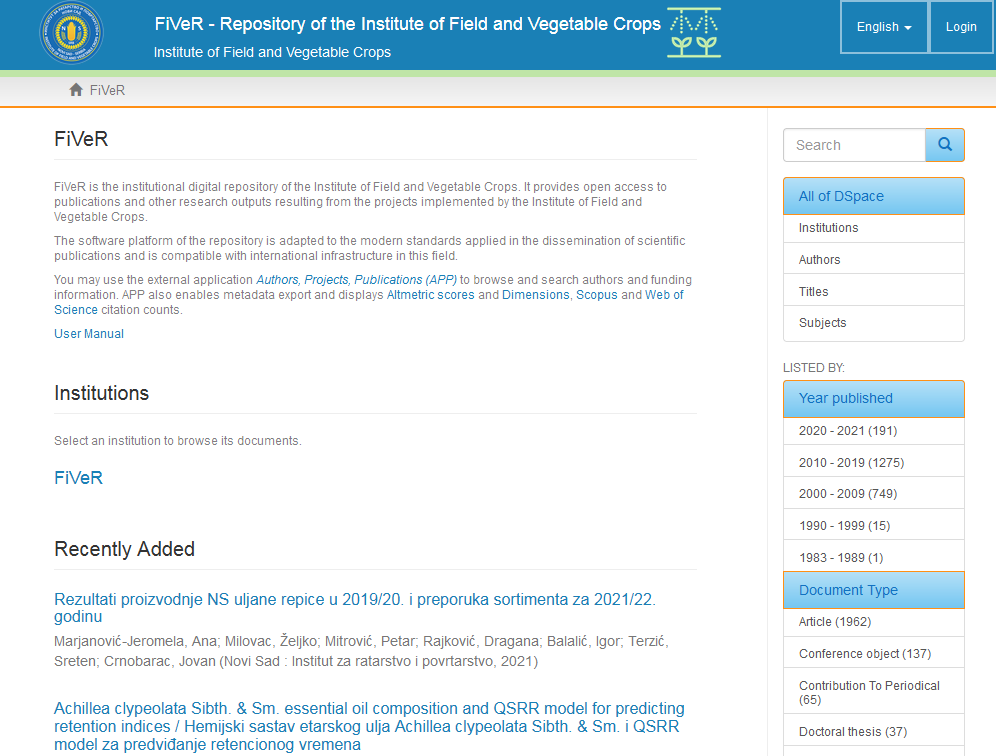The height and width of the screenshot is (756, 996).
Task: Open Subjects browse listing
Action: [822, 323]
